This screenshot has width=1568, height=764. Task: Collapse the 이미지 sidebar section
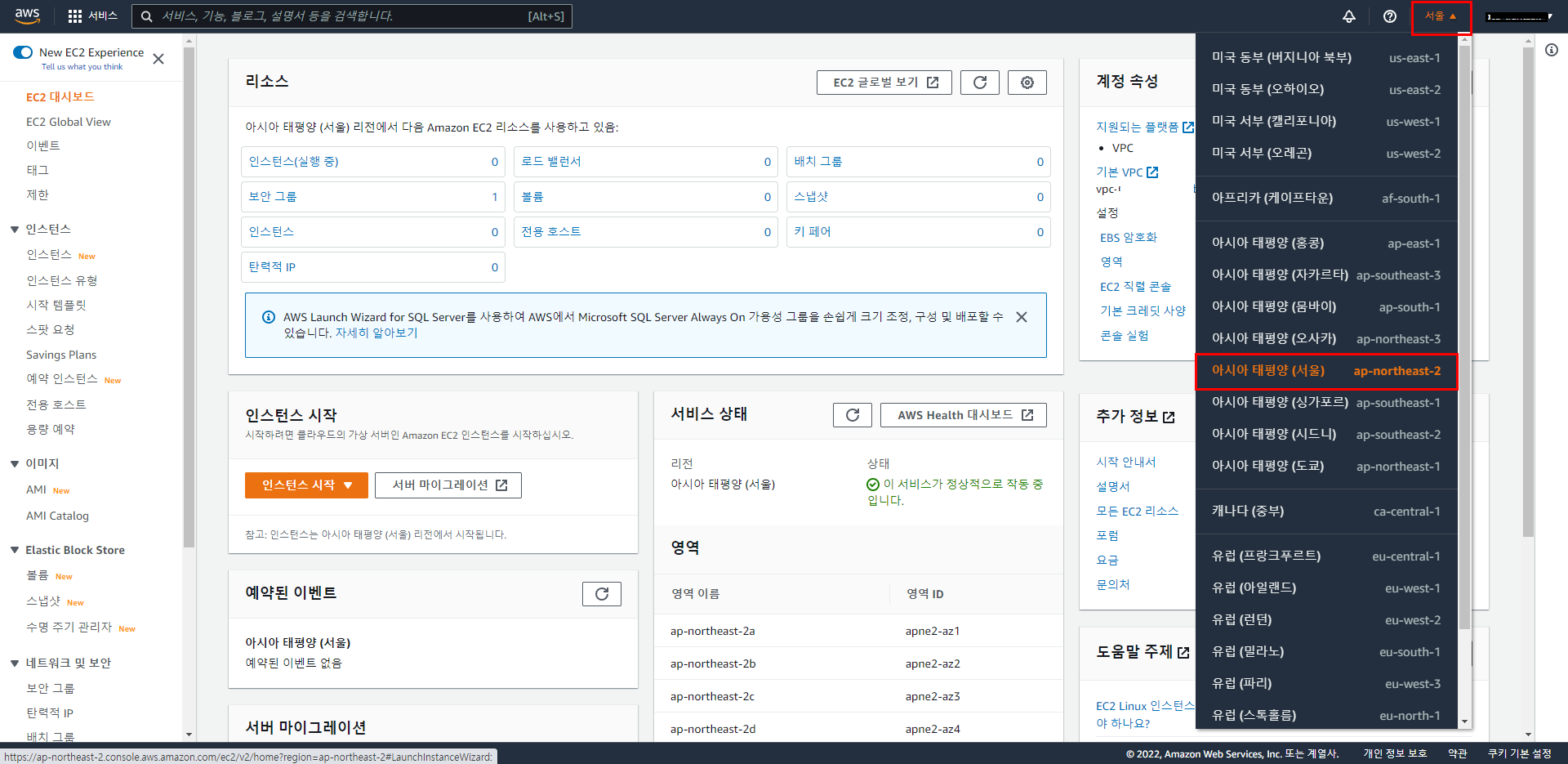coord(15,464)
